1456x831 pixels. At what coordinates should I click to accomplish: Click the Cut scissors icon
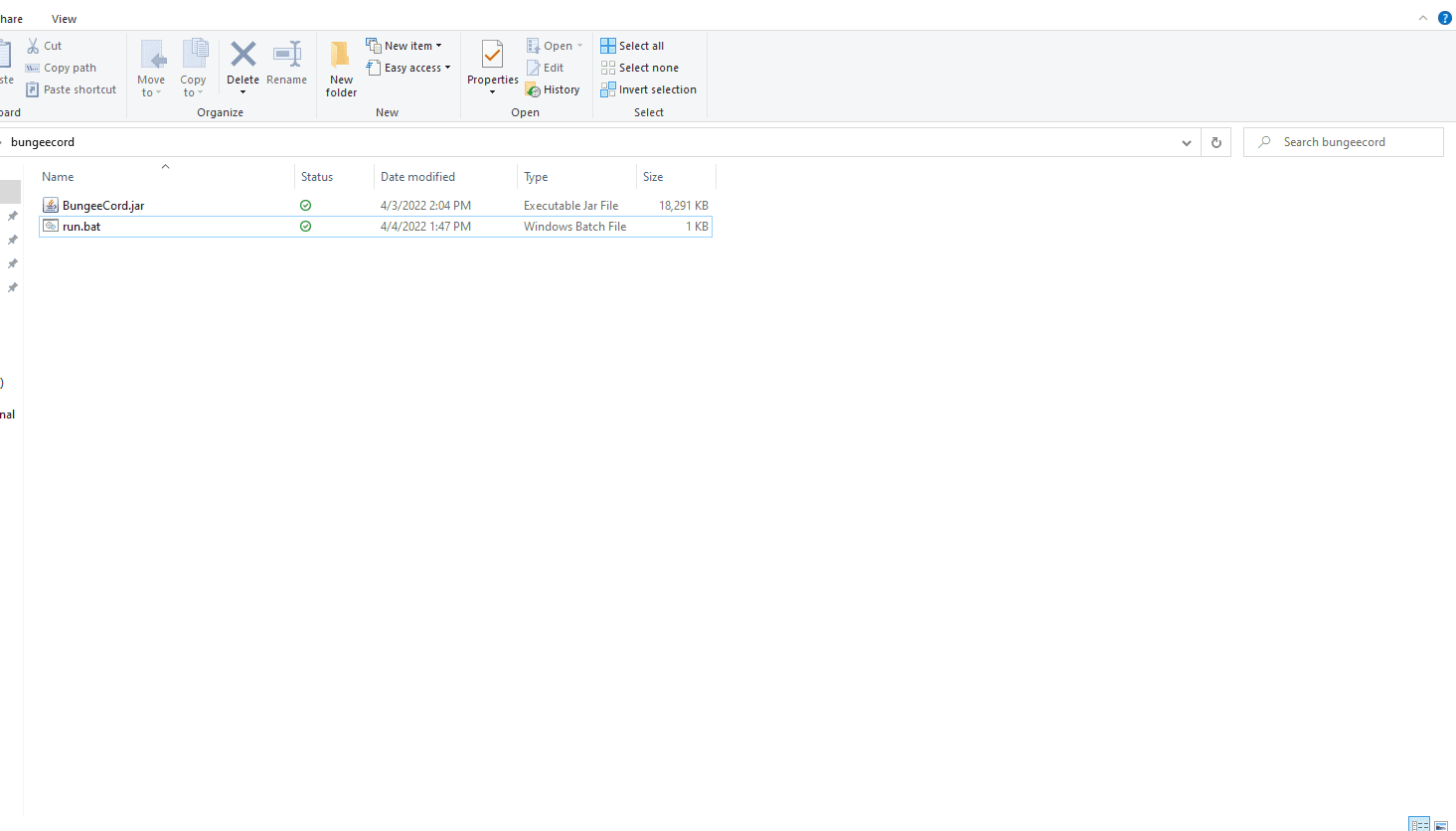click(34, 46)
